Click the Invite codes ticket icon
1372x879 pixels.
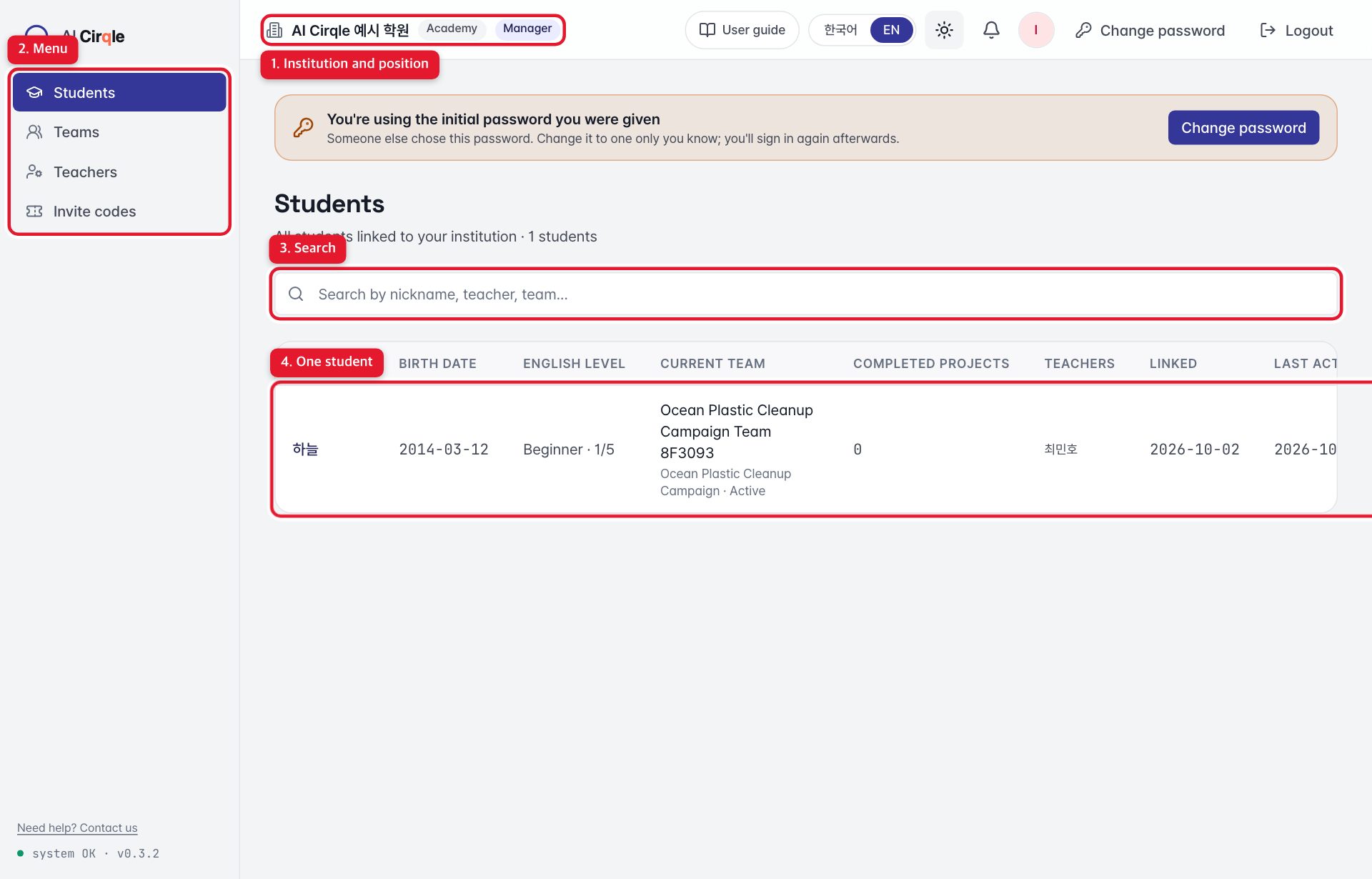point(34,212)
